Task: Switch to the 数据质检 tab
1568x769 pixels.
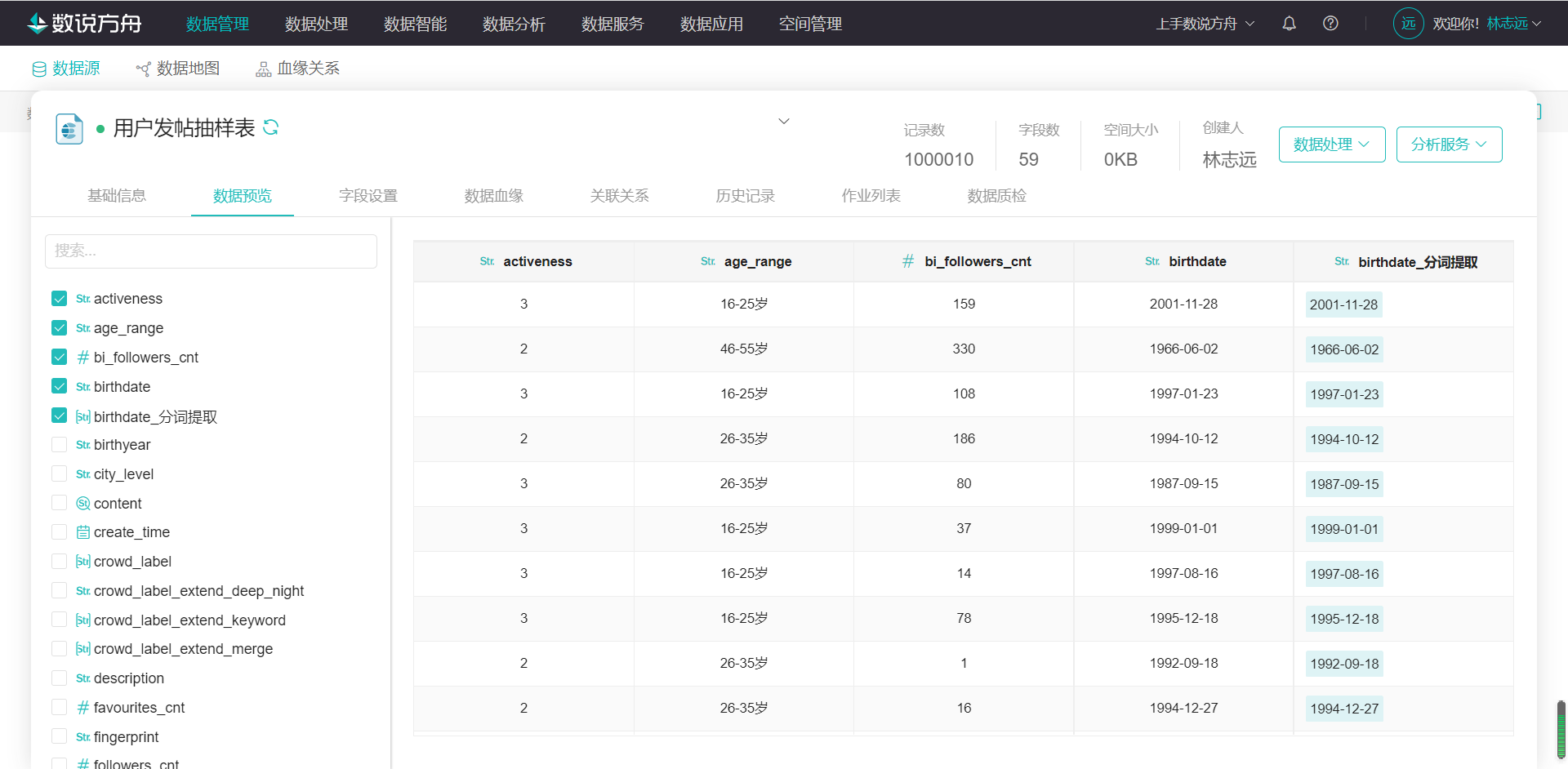Action: pos(997,196)
